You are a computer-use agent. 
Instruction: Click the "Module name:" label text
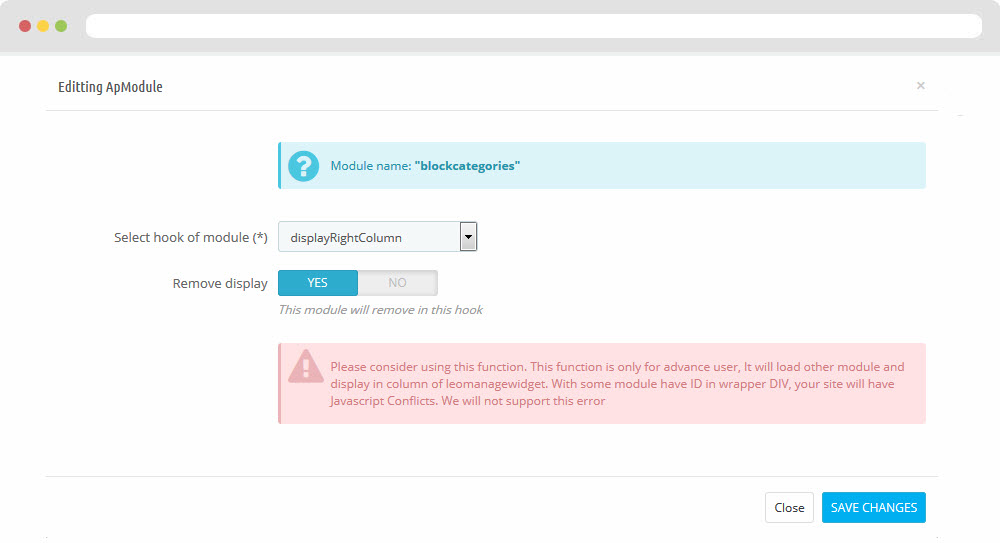click(x=370, y=166)
